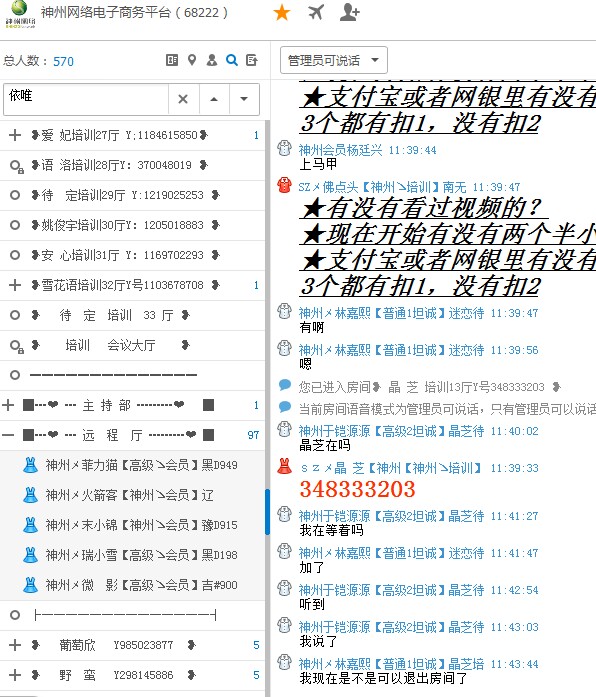Click the blue search magnifier icon
The height and width of the screenshot is (697, 596).
pyautogui.click(x=232, y=60)
